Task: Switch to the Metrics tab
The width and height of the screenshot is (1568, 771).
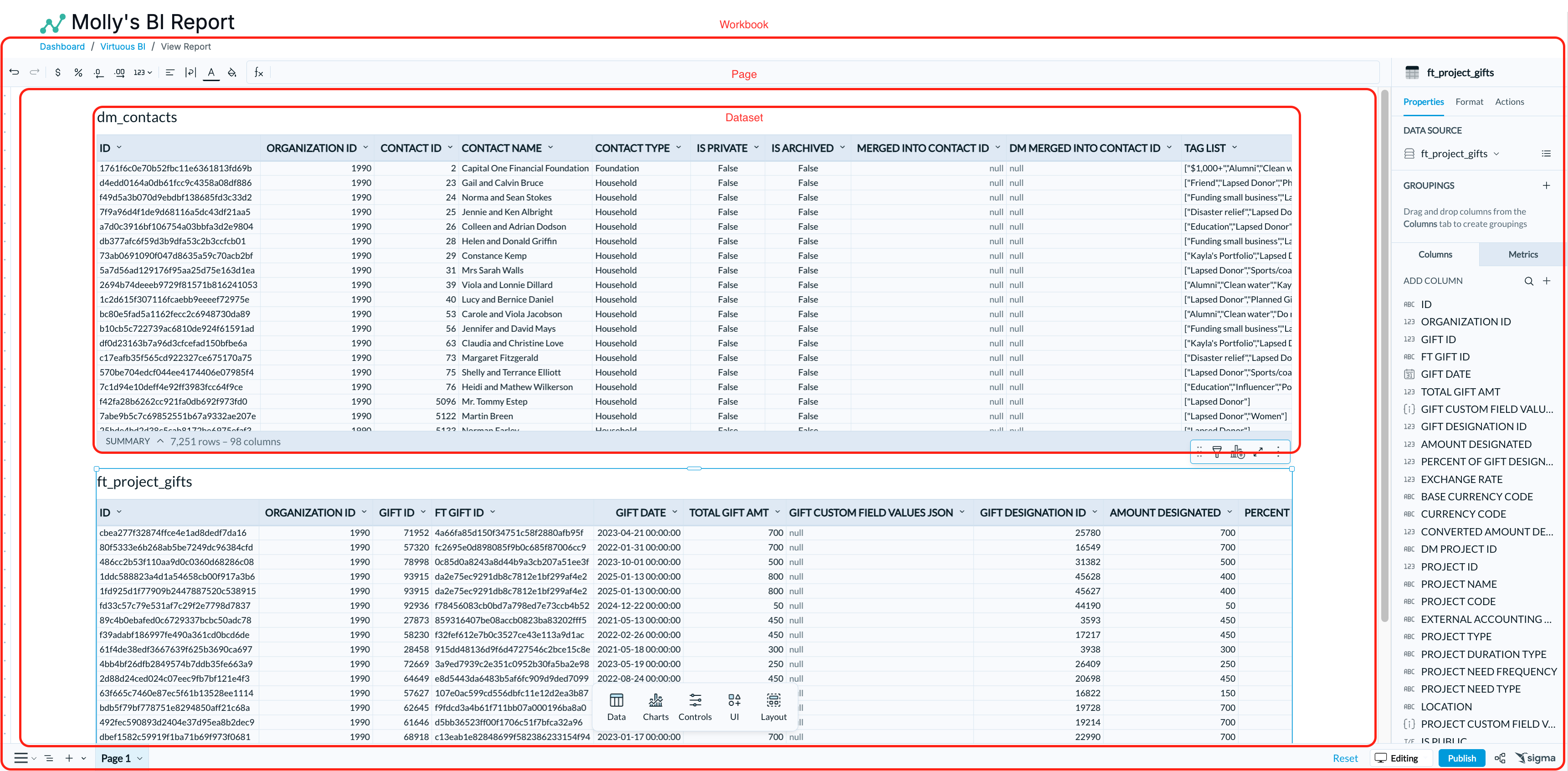Action: coord(1522,255)
